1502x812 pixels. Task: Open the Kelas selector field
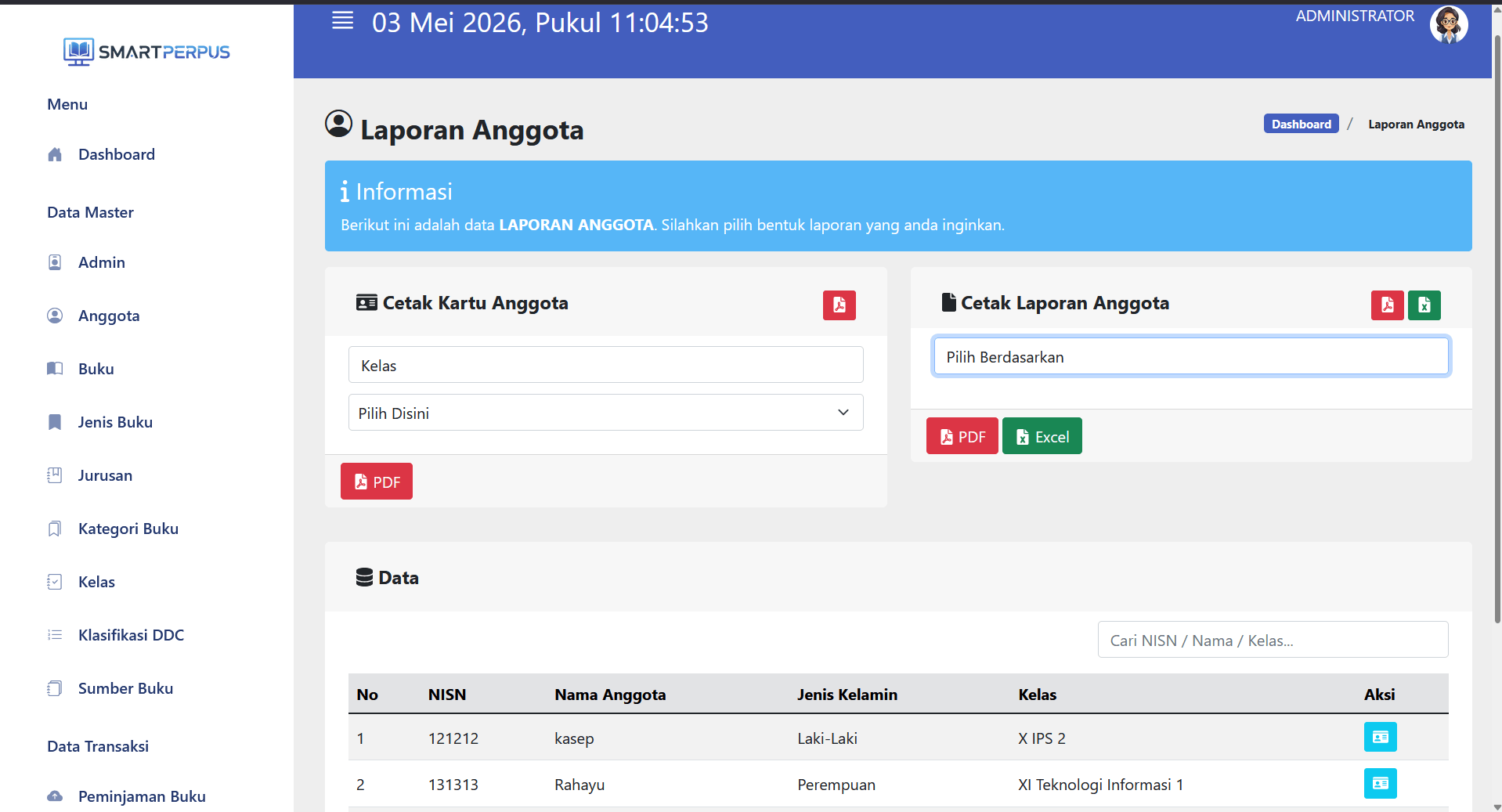point(605,365)
